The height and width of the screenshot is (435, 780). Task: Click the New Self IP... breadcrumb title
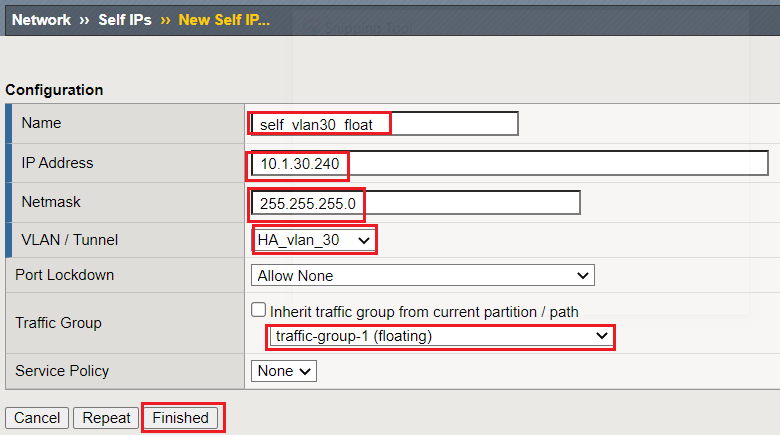click(224, 20)
